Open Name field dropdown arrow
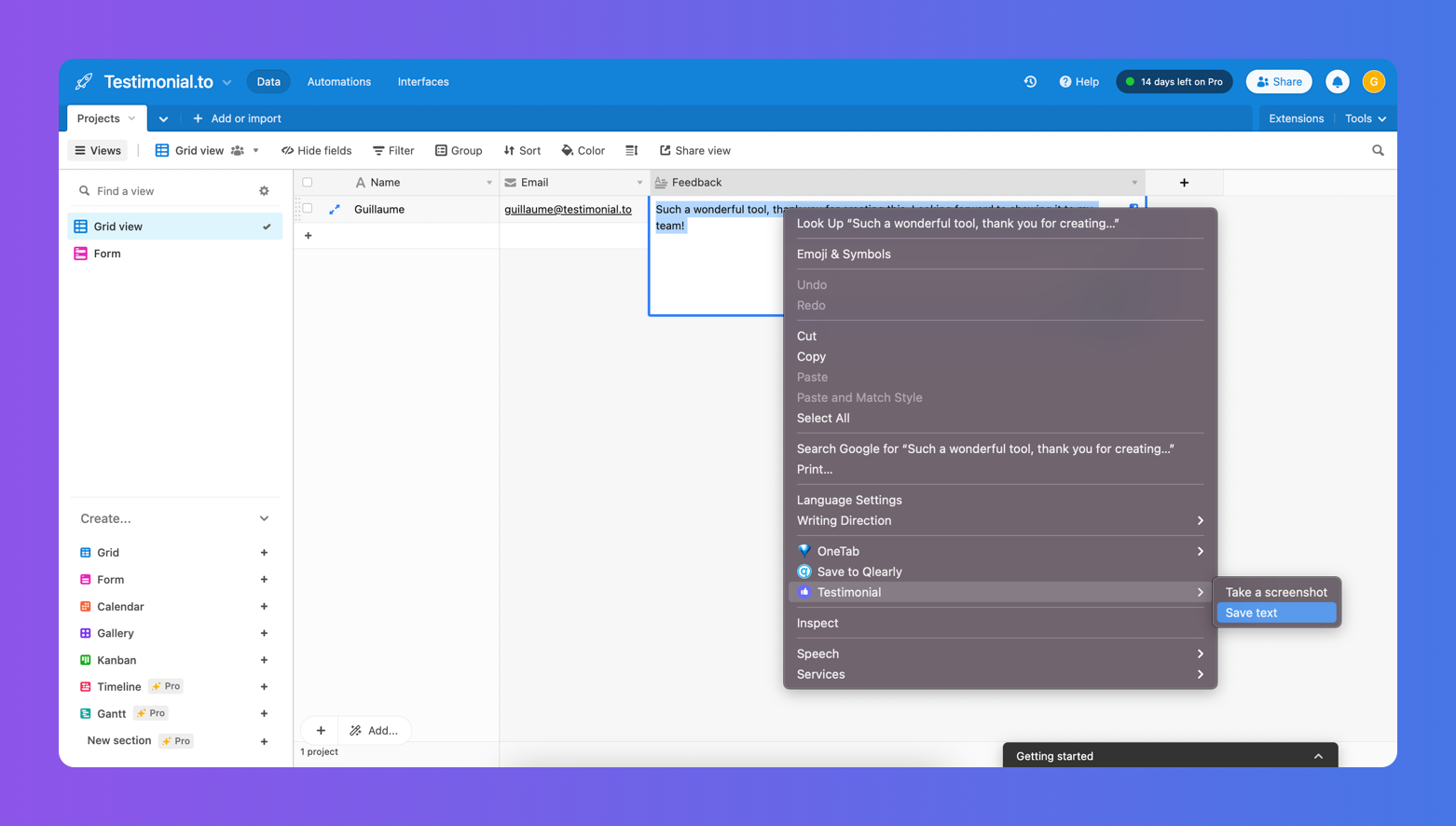This screenshot has width=1456, height=826. (488, 183)
